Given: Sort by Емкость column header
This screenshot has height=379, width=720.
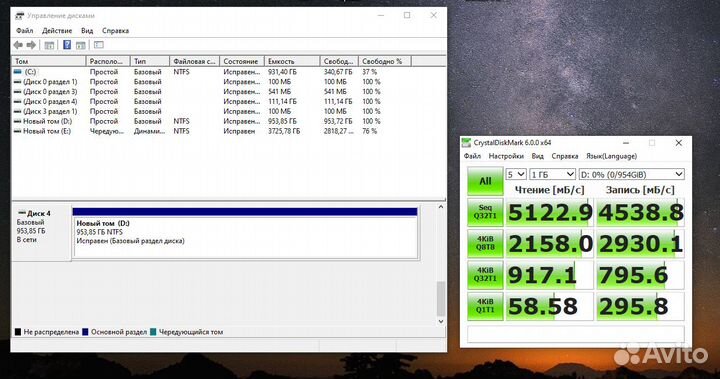Looking at the screenshot, I should click(x=292, y=61).
